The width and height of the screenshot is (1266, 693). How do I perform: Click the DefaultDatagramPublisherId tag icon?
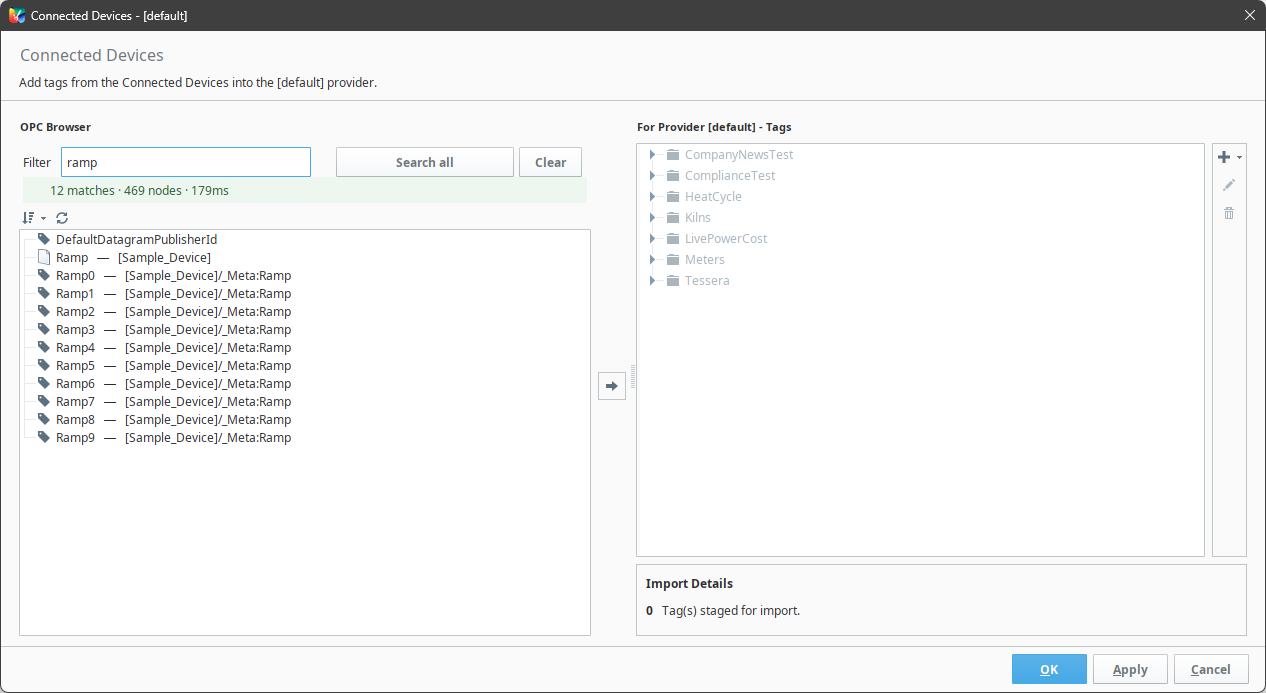44,239
